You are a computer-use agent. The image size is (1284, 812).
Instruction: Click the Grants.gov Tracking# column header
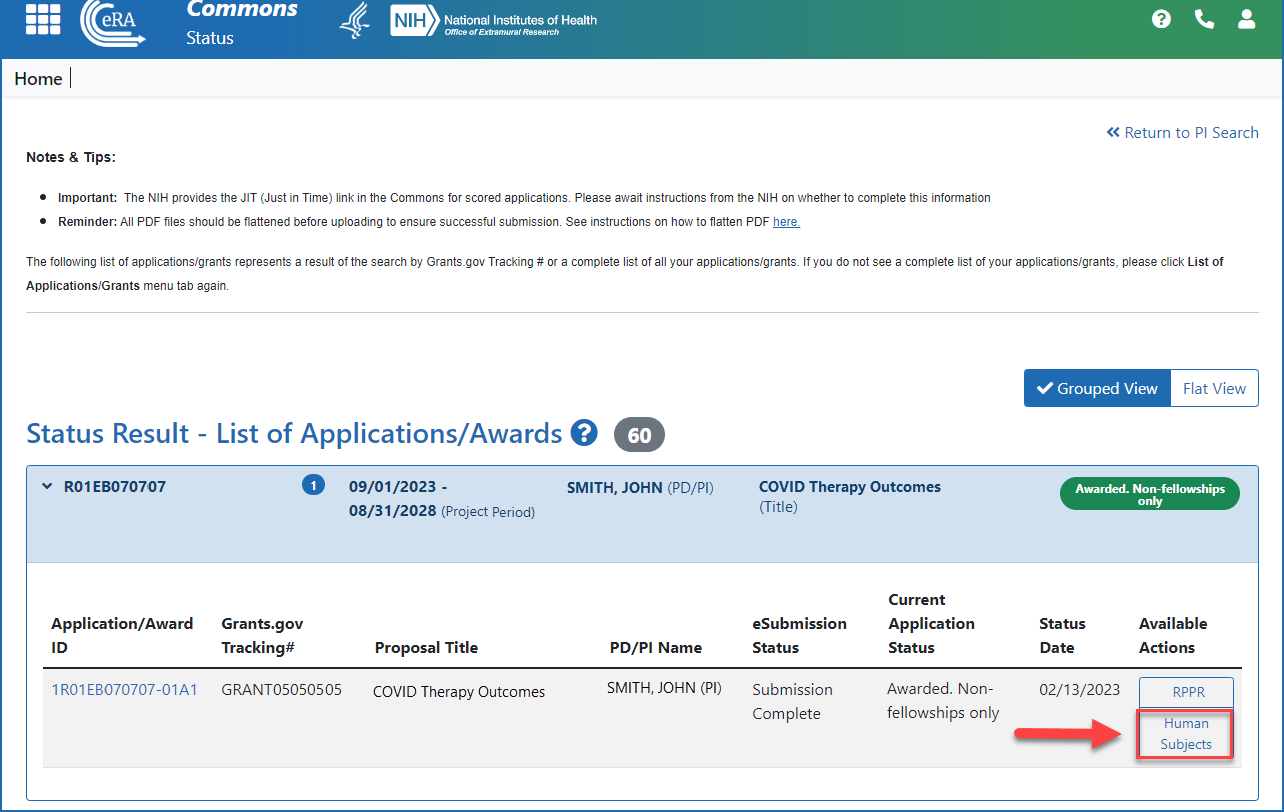click(262, 635)
